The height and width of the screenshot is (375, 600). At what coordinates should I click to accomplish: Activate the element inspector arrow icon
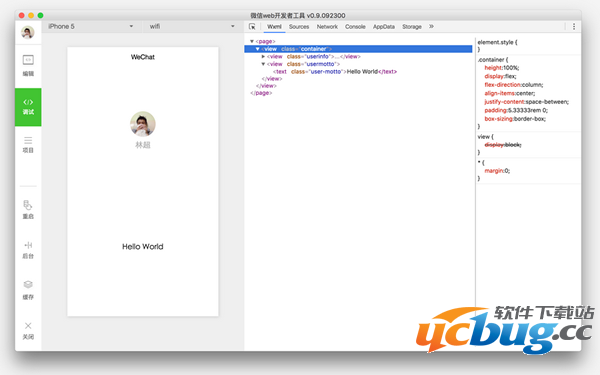[252, 26]
